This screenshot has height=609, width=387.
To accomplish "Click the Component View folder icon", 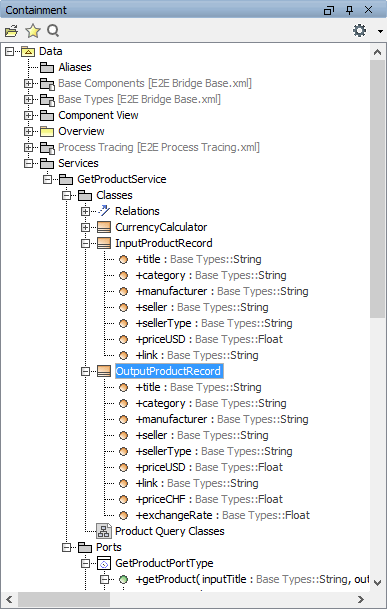I will [47, 115].
